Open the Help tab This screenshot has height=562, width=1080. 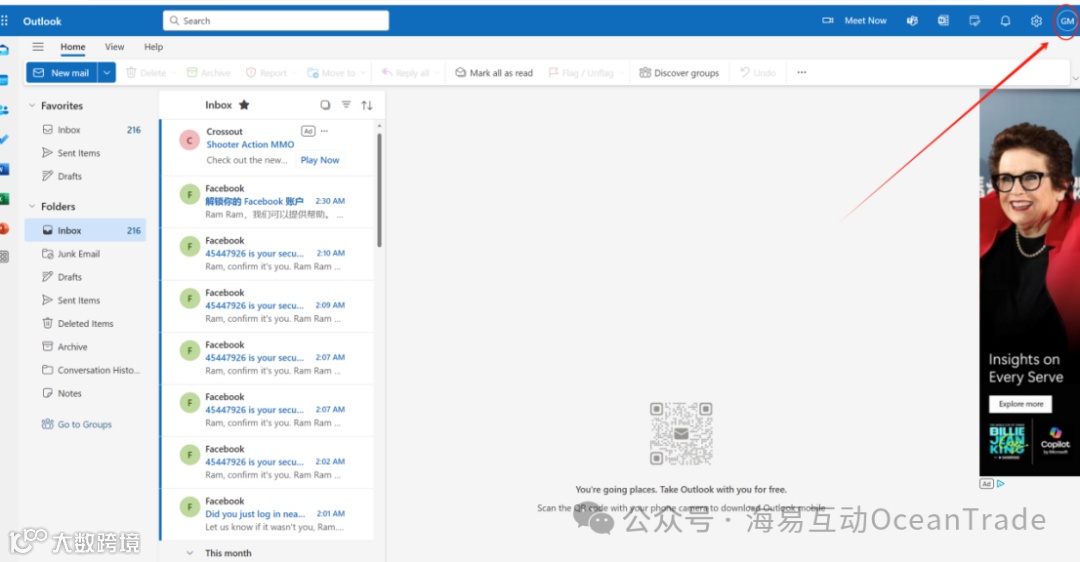pos(154,47)
